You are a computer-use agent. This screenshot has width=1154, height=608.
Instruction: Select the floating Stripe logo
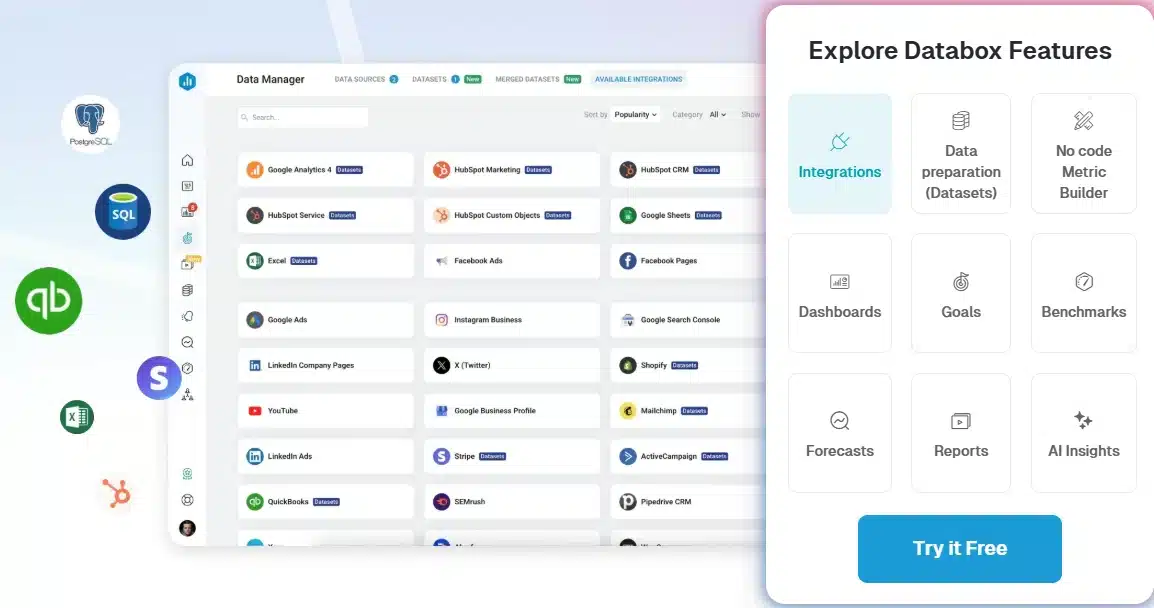(159, 378)
